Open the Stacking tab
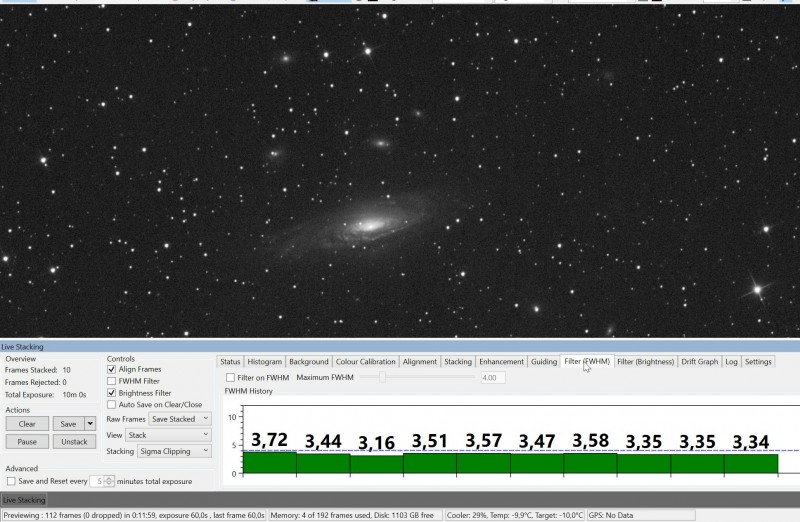The width and height of the screenshot is (800, 522). (458, 362)
